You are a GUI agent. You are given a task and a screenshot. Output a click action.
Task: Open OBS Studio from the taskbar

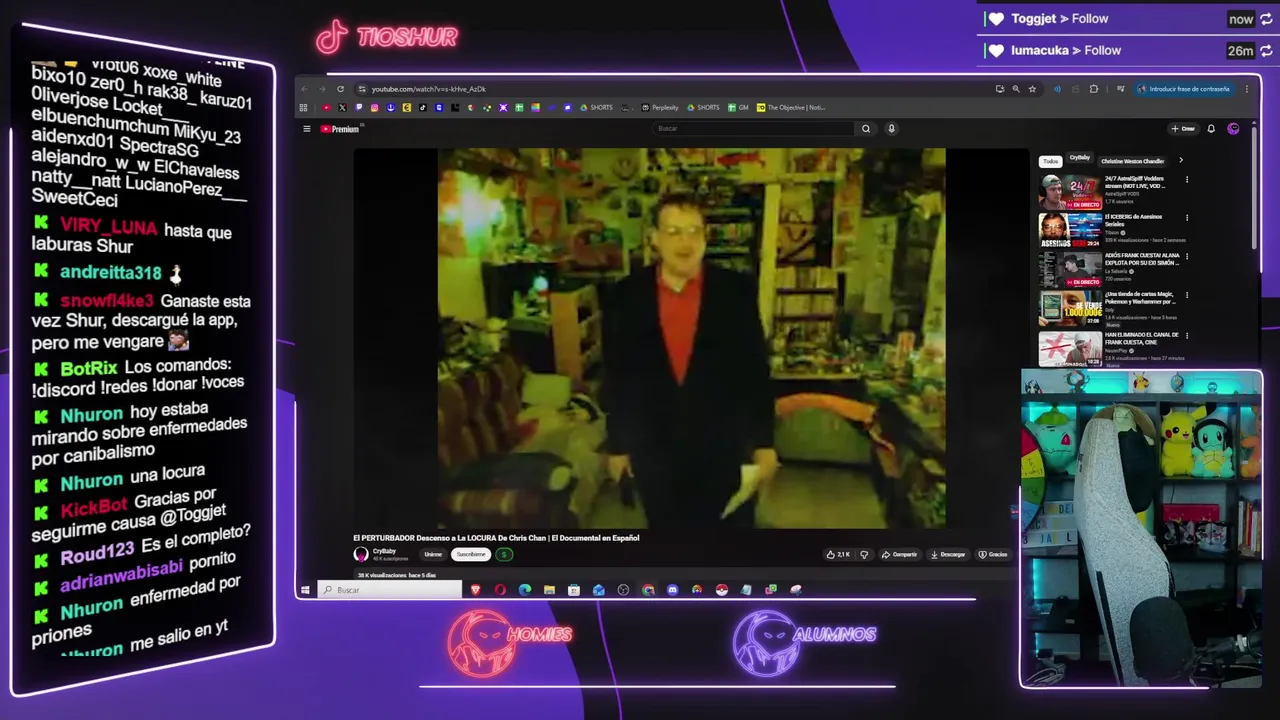(623, 590)
